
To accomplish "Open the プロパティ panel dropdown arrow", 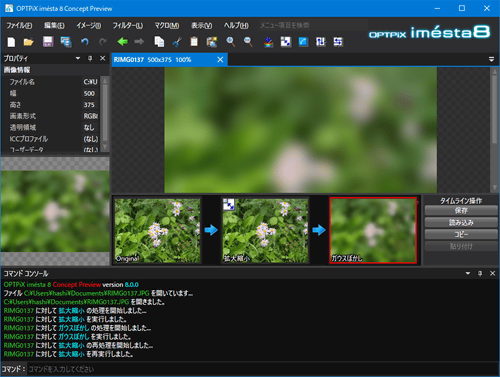I will tap(78, 58).
